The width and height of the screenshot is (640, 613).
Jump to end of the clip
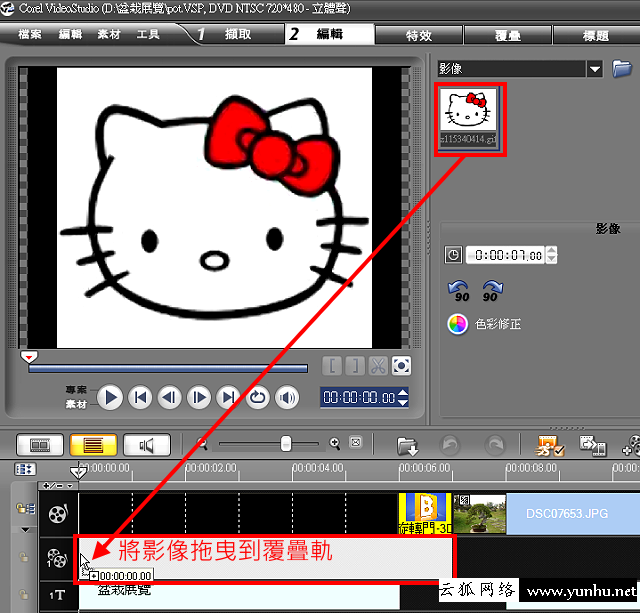tap(228, 397)
